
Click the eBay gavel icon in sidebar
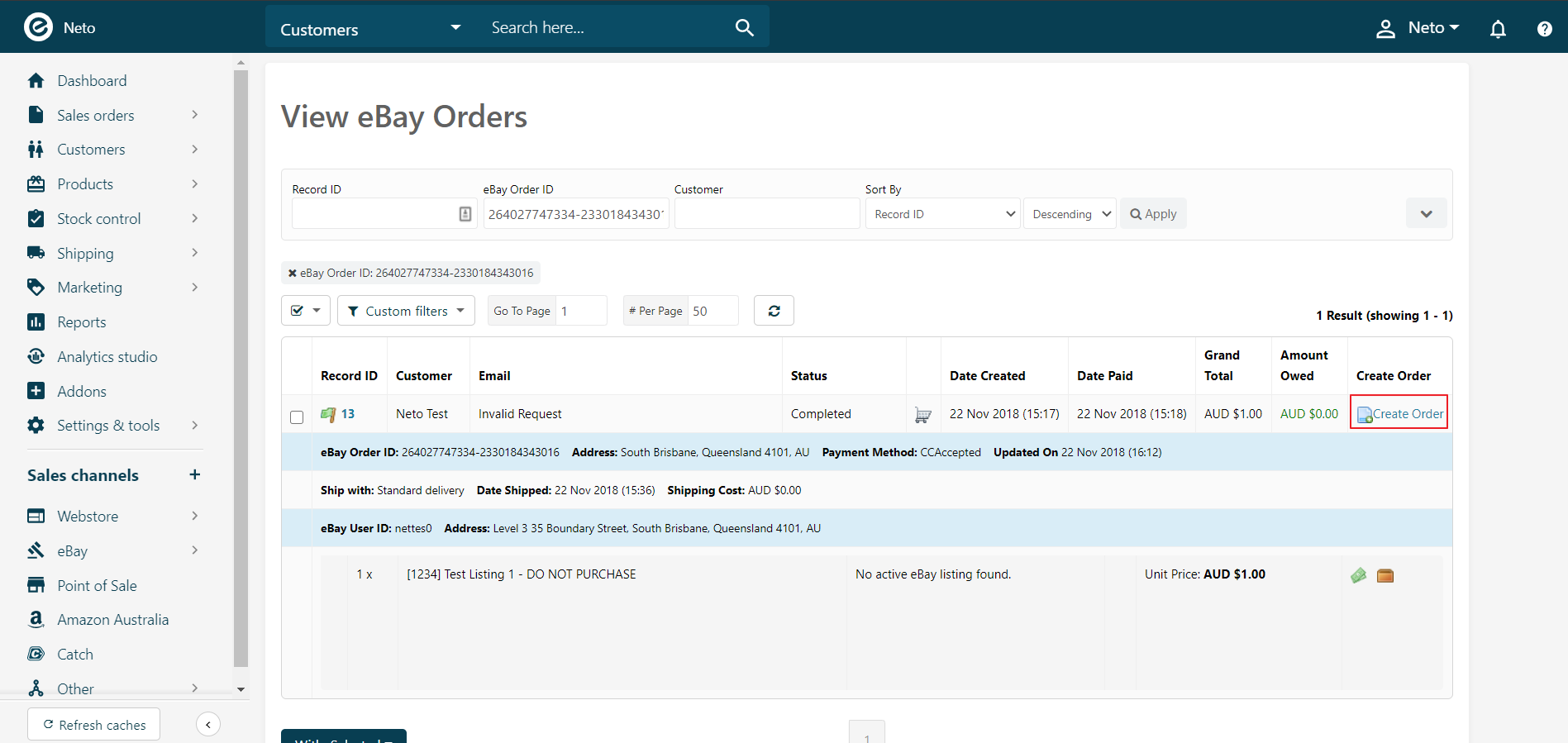click(36, 550)
